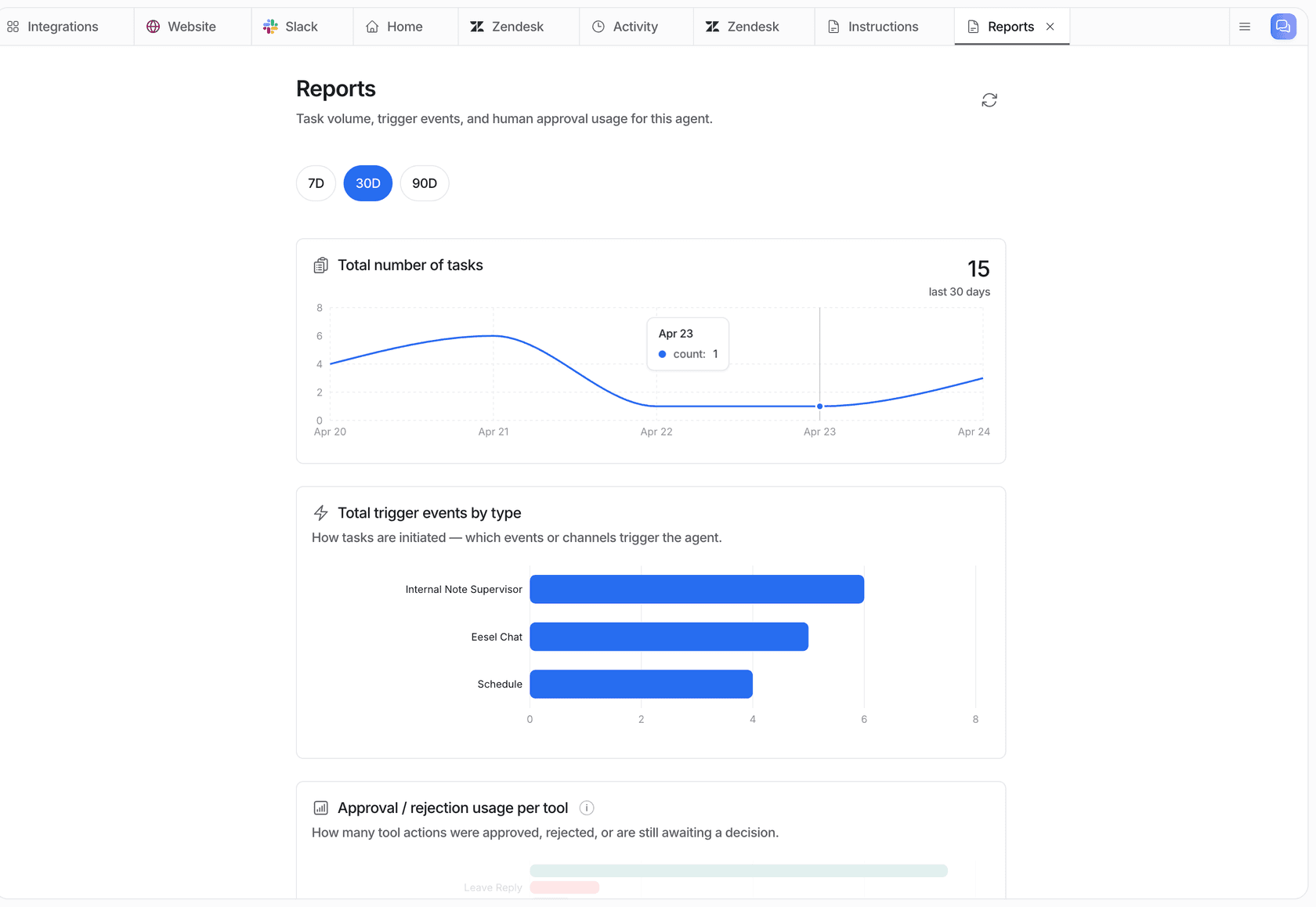Click the Reports page heading
The width and height of the screenshot is (1316, 907).
pyautogui.click(x=336, y=89)
